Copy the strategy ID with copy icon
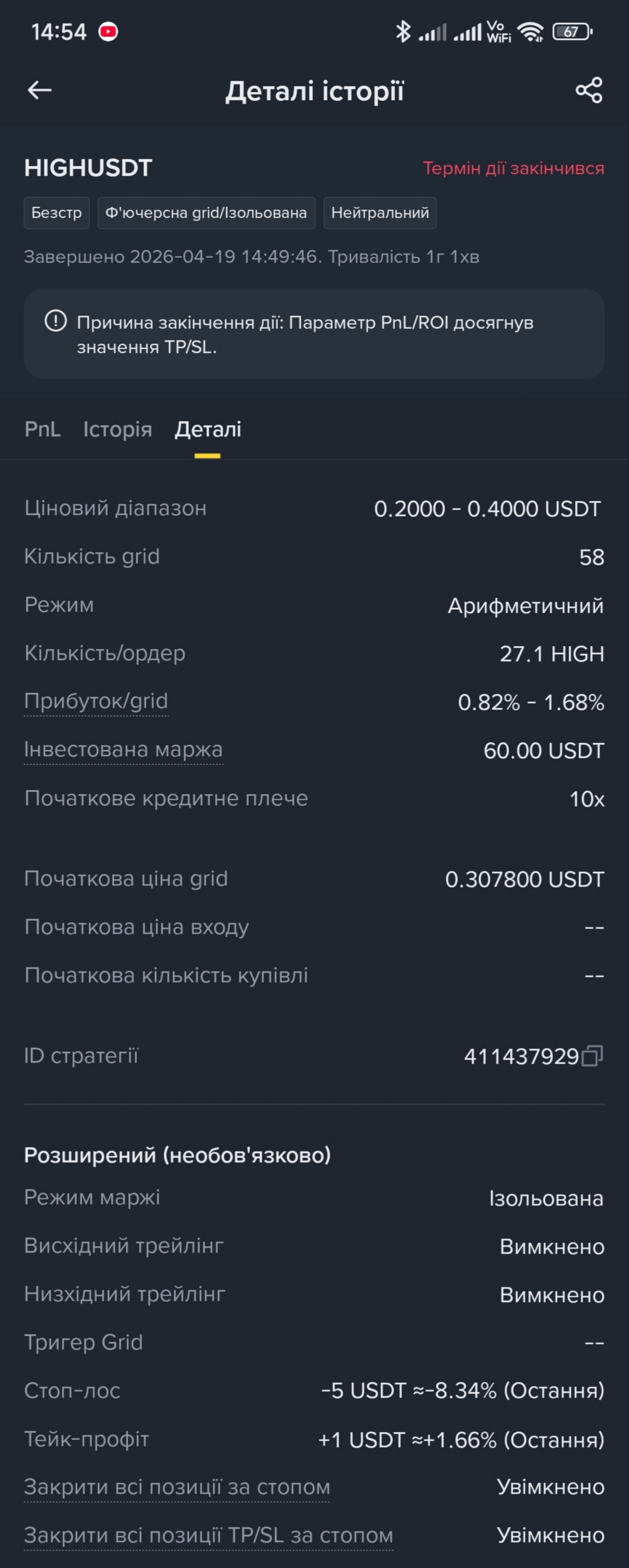Image resolution: width=629 pixels, height=1568 pixels. point(592,1056)
